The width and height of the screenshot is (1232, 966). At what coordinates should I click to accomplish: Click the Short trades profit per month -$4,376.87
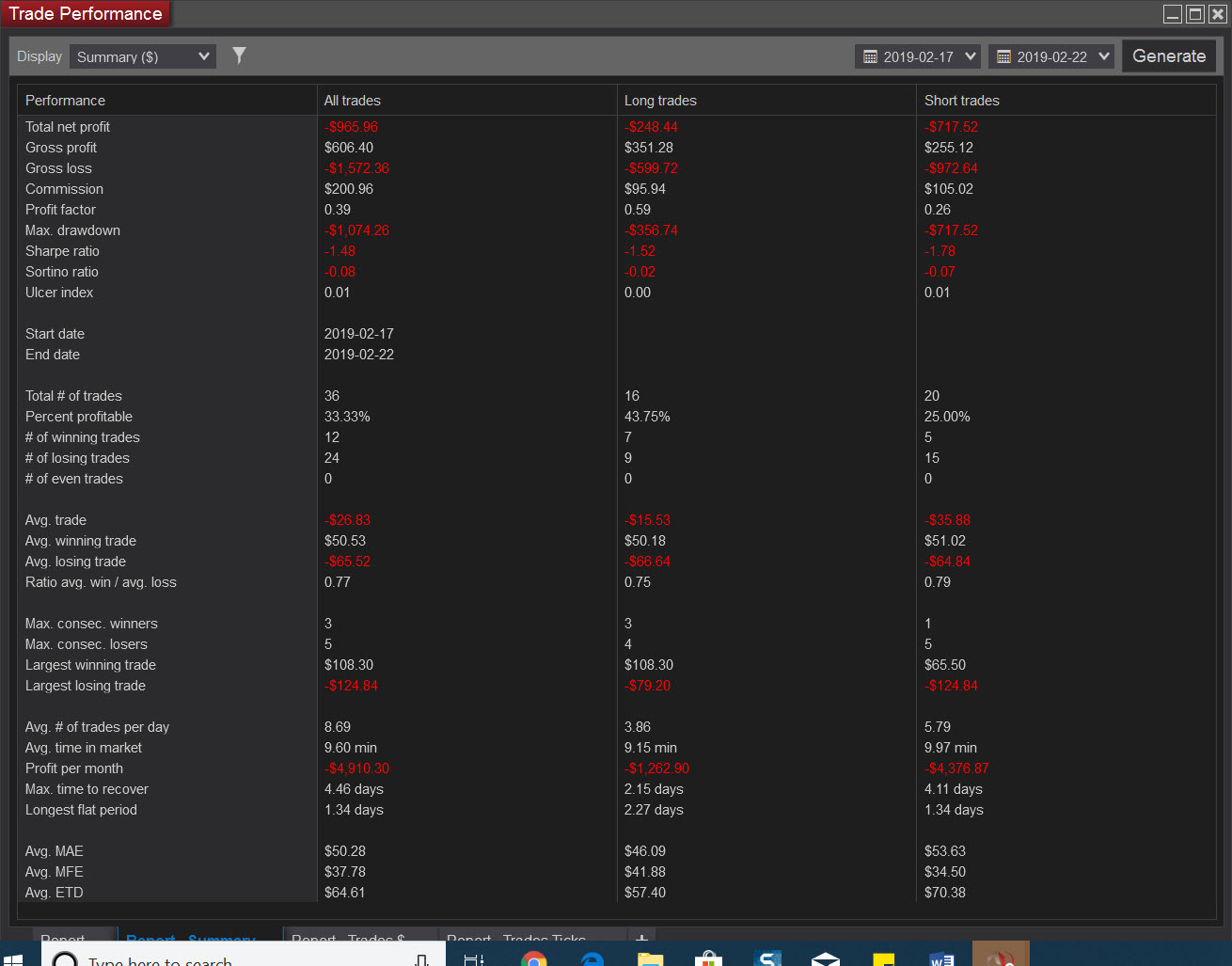[956, 768]
